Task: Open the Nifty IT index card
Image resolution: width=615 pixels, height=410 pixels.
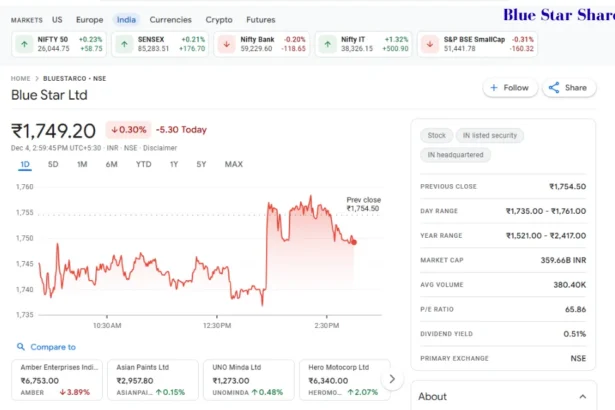Action: click(x=364, y=44)
